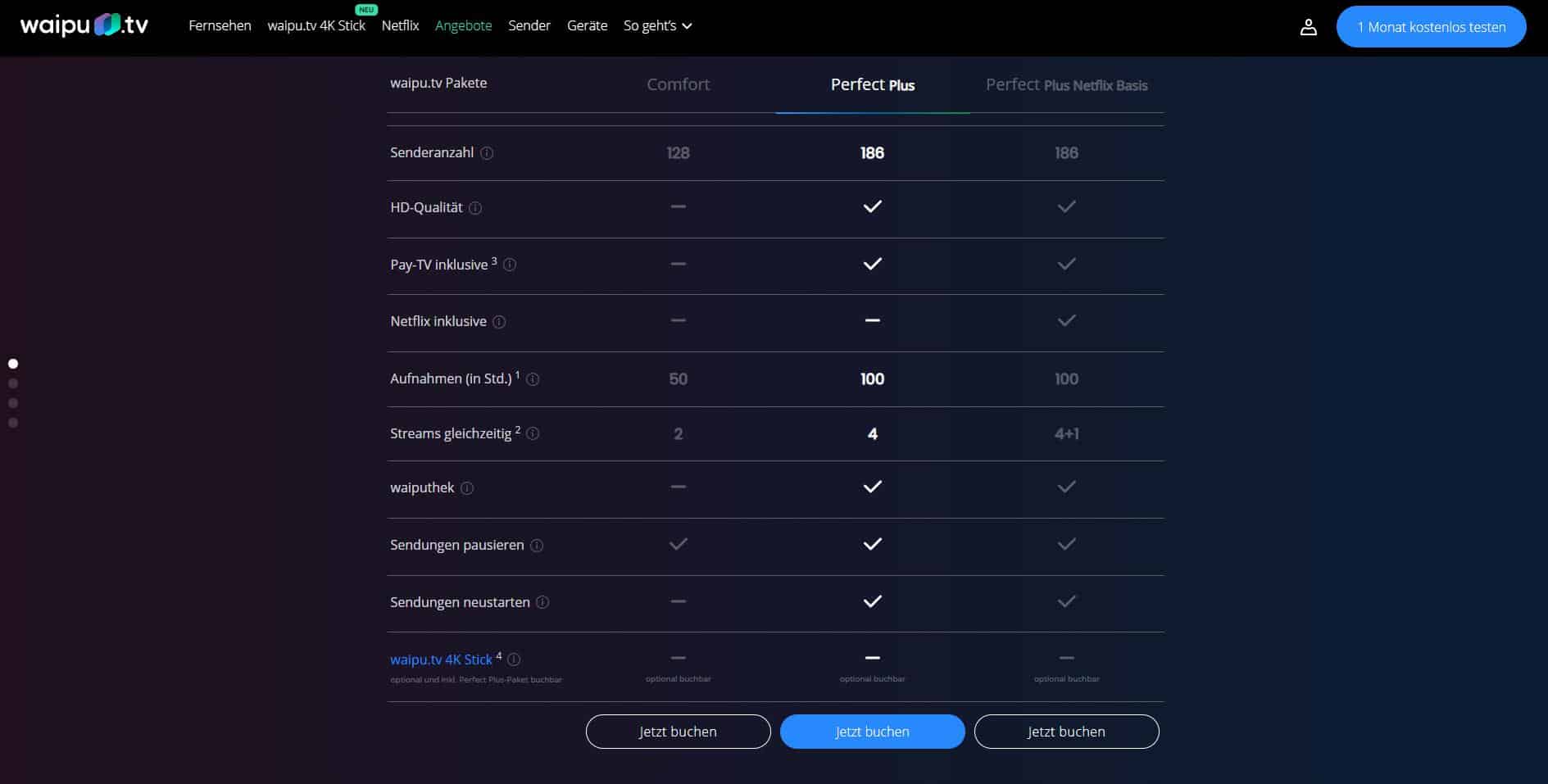
Task: Show info icon next to waiputhek
Action: tap(467, 488)
